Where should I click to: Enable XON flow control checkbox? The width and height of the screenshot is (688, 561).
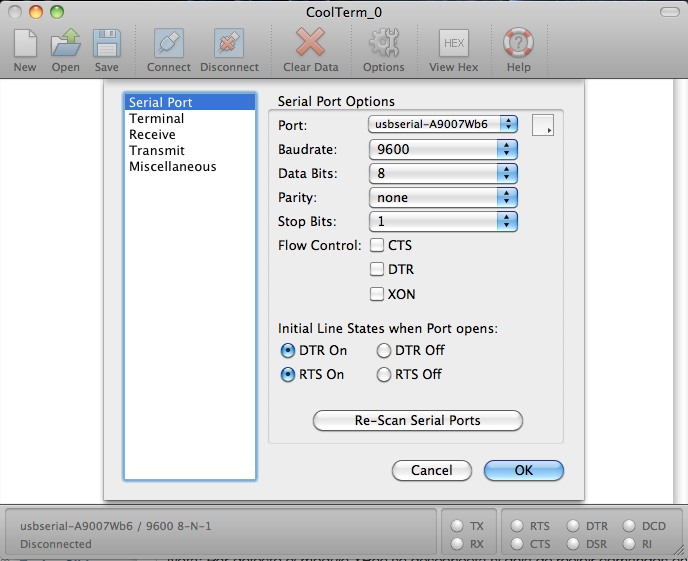click(377, 293)
